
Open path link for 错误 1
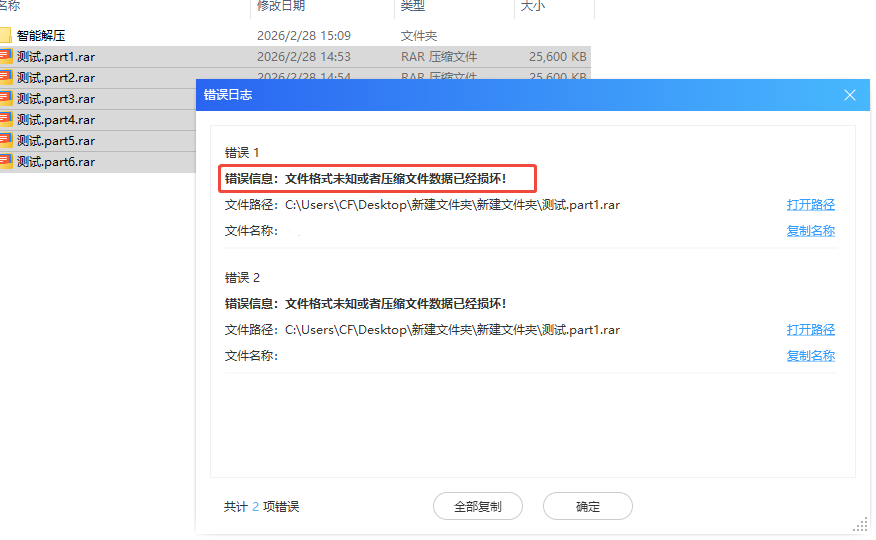(810, 205)
